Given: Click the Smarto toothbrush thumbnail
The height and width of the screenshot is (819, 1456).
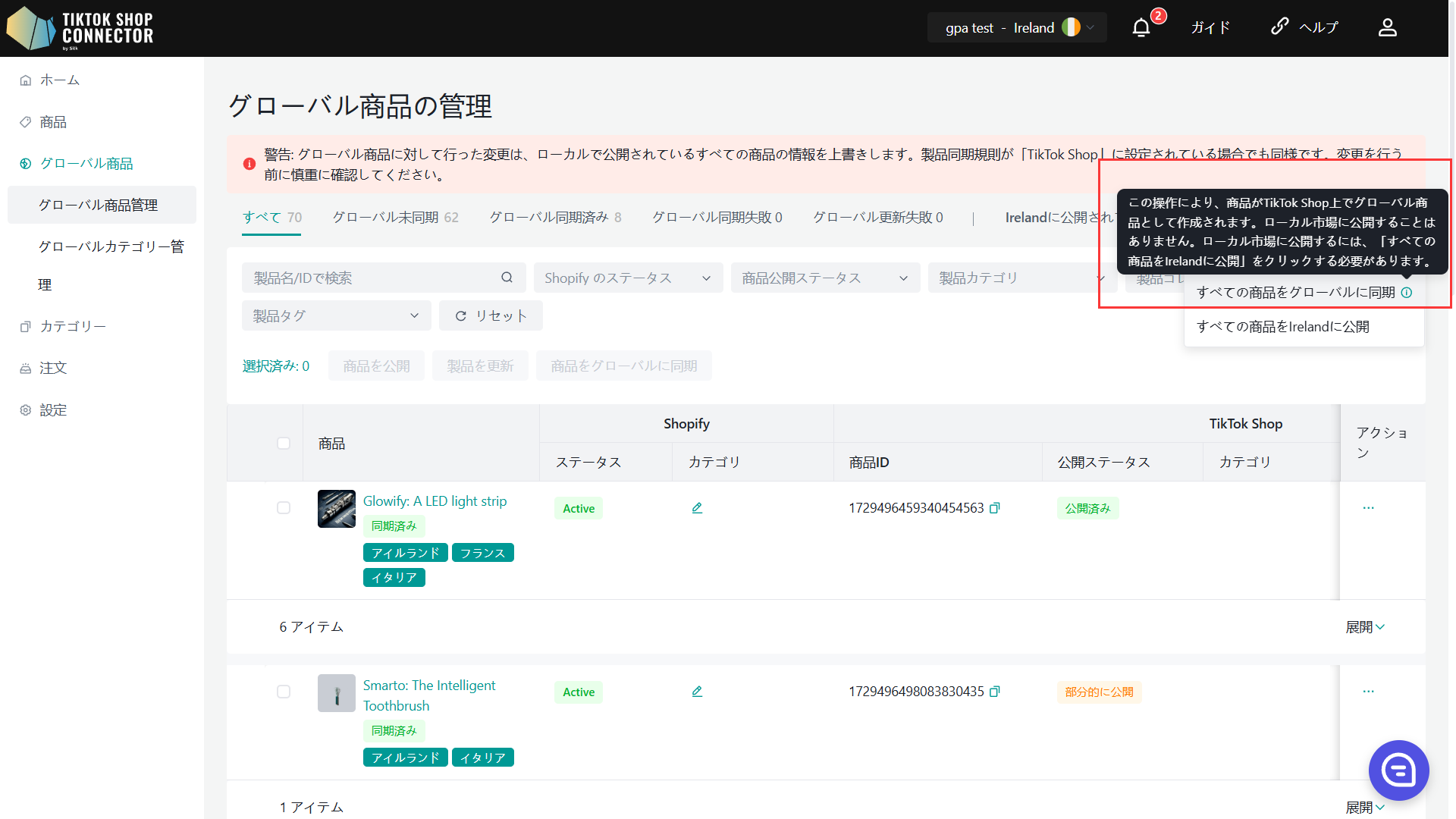Looking at the screenshot, I should [x=337, y=693].
